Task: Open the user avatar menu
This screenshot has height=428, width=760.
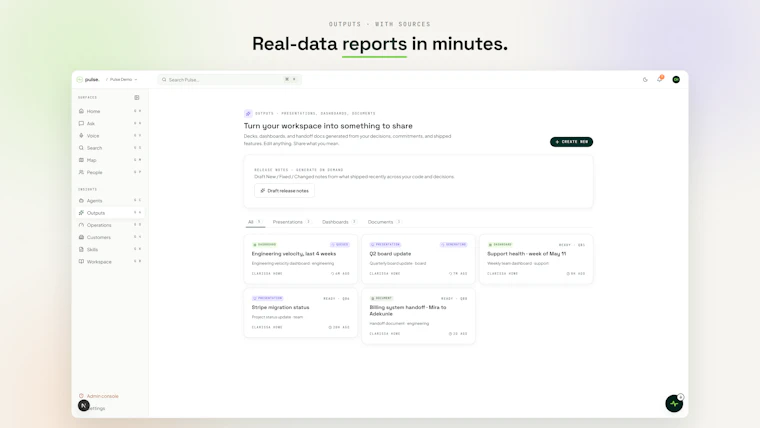Action: (x=676, y=79)
